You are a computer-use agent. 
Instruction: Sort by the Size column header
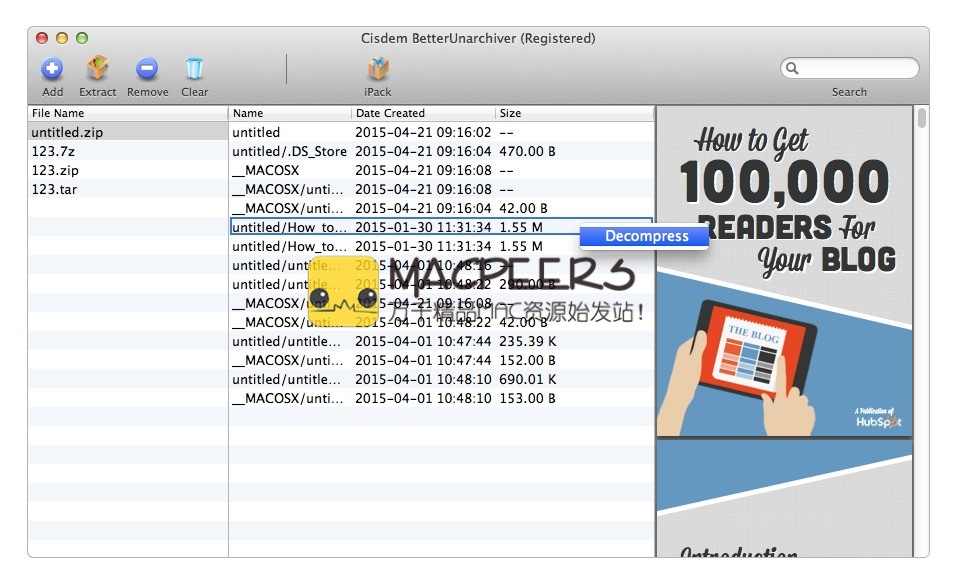click(574, 113)
